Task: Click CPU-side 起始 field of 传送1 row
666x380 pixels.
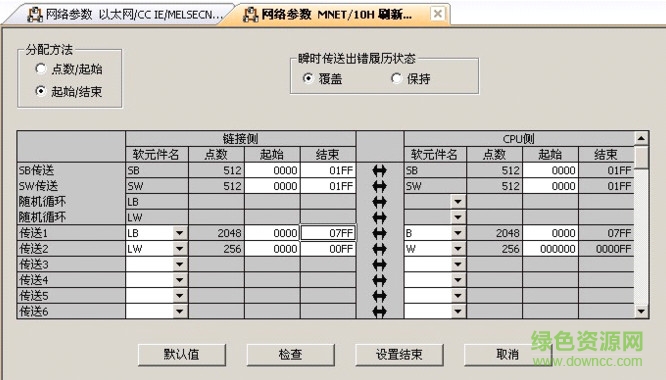Action: pyautogui.click(x=550, y=233)
